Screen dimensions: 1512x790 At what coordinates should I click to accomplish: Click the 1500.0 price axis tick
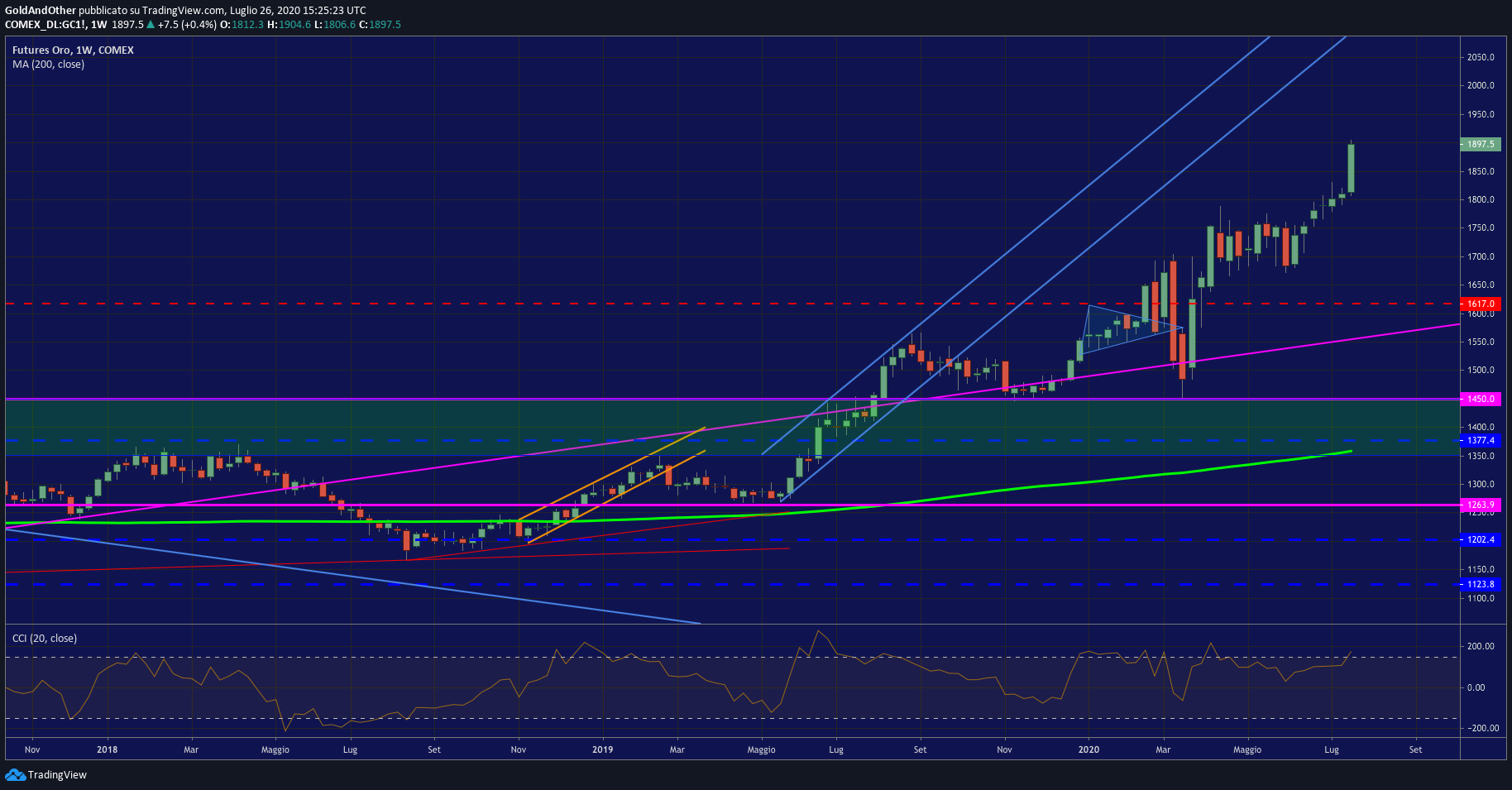pos(1481,370)
